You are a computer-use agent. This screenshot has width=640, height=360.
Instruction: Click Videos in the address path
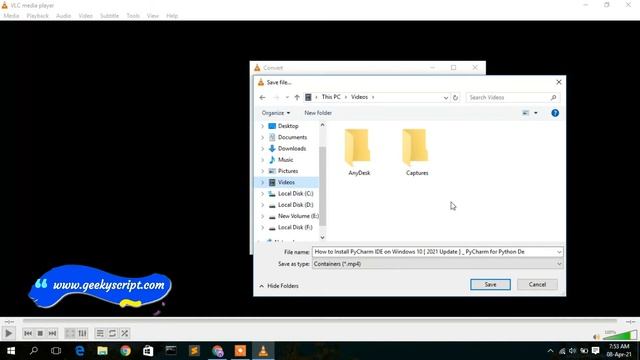[x=359, y=97]
